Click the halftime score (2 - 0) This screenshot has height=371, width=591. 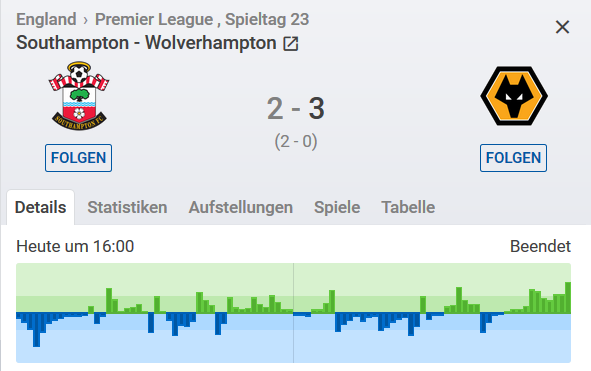click(296, 141)
